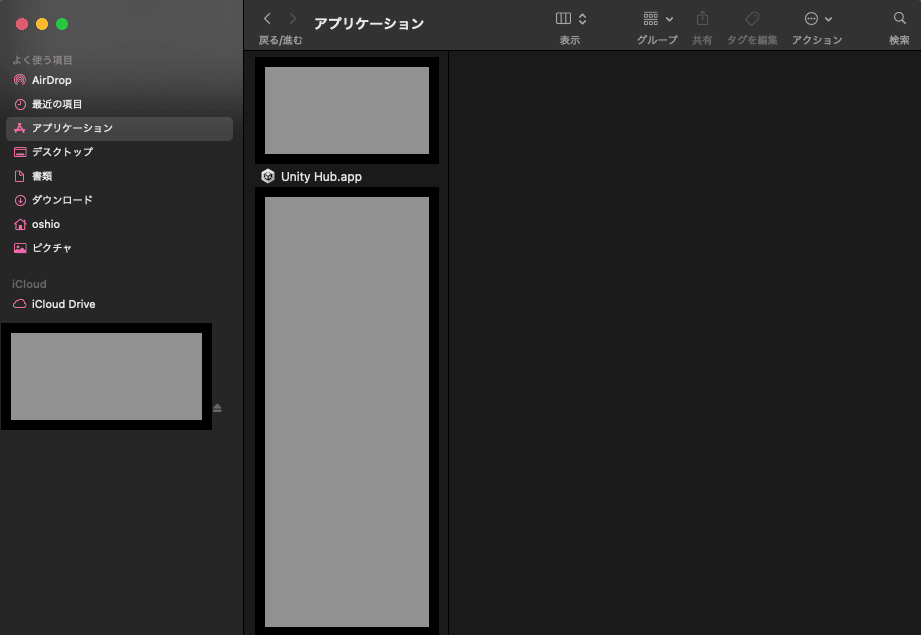Click the タグを編集 toolbar label

click(752, 40)
